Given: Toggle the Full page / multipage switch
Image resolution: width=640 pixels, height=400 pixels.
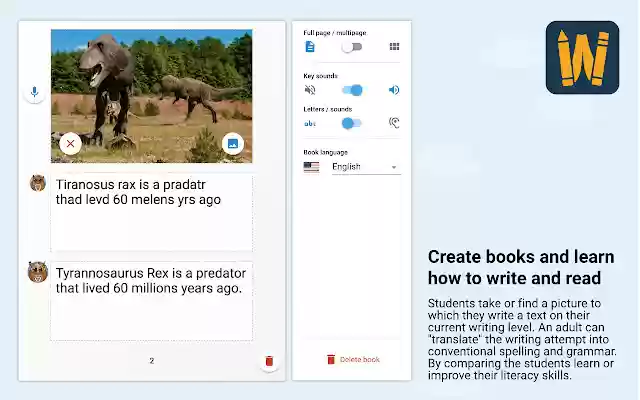Looking at the screenshot, I should pos(352,47).
